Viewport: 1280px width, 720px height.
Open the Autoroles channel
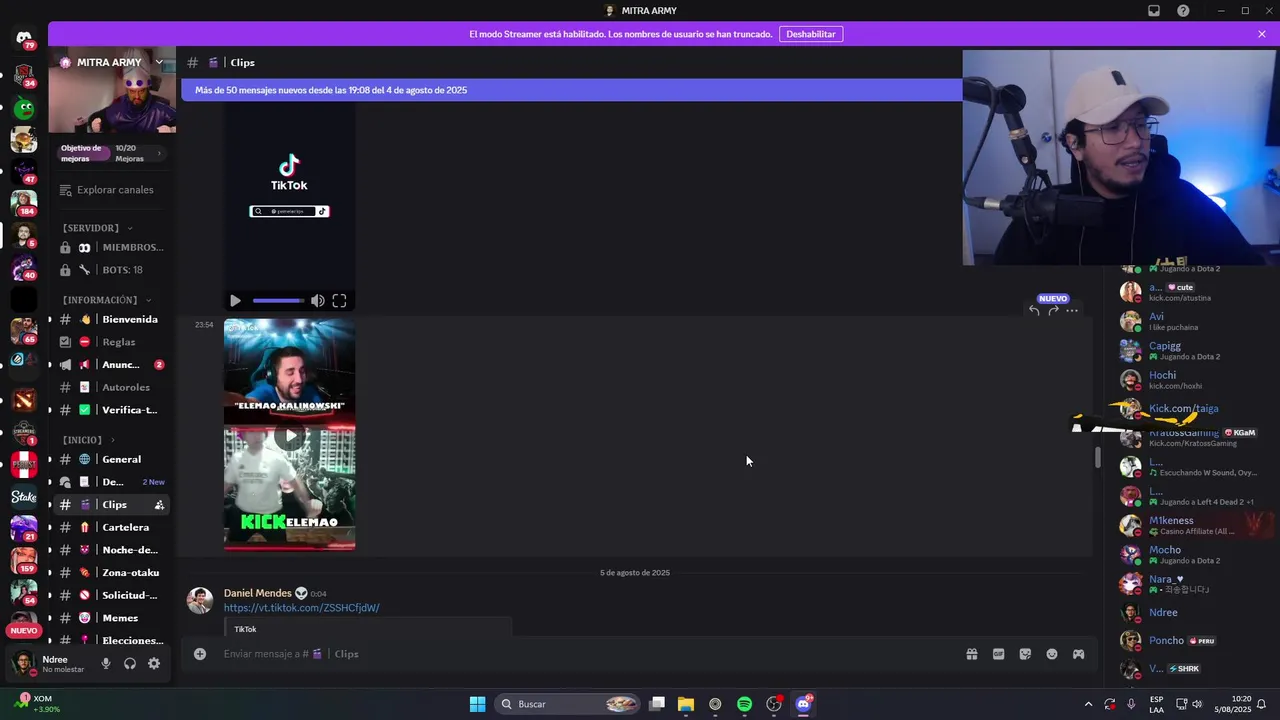(x=112, y=387)
